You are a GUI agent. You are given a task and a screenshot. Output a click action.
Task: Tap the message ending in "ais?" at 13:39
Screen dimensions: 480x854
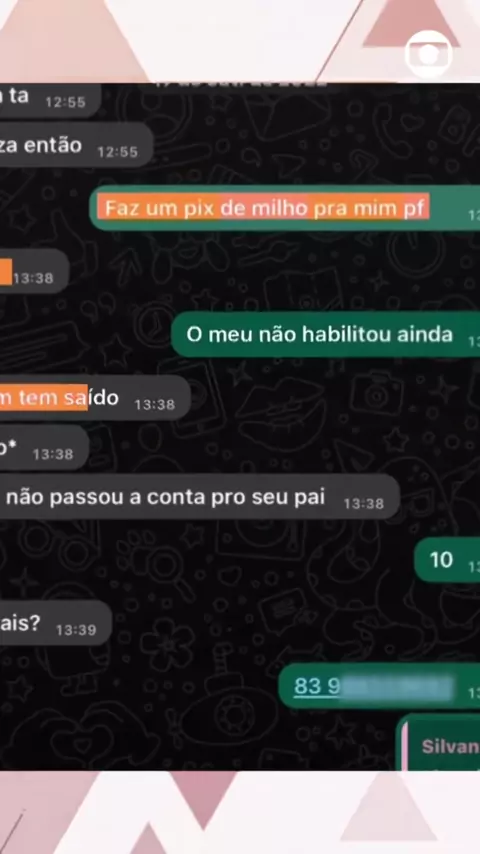coord(56,623)
